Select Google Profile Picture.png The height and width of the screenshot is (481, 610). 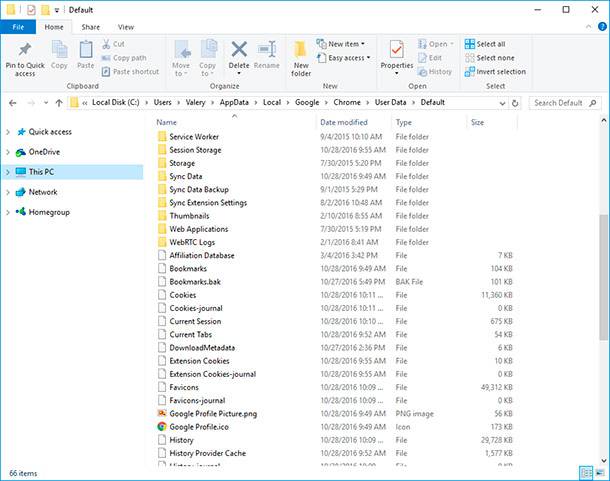pos(213,414)
